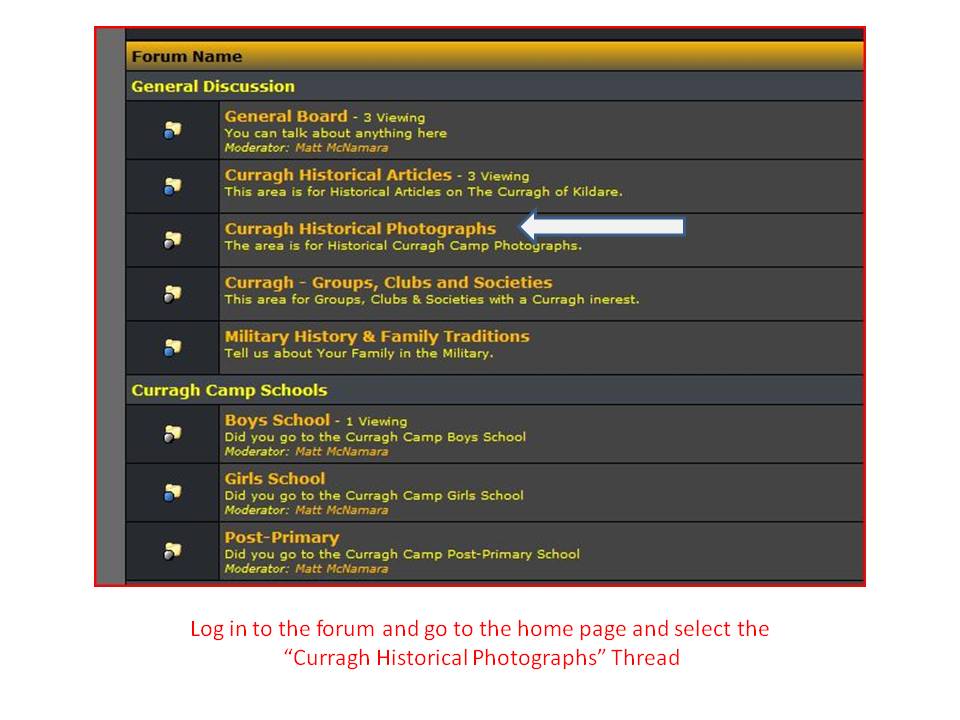Open Curragh Historical Articles forum
The width and height of the screenshot is (960, 720).
pyautogui.click(x=338, y=175)
